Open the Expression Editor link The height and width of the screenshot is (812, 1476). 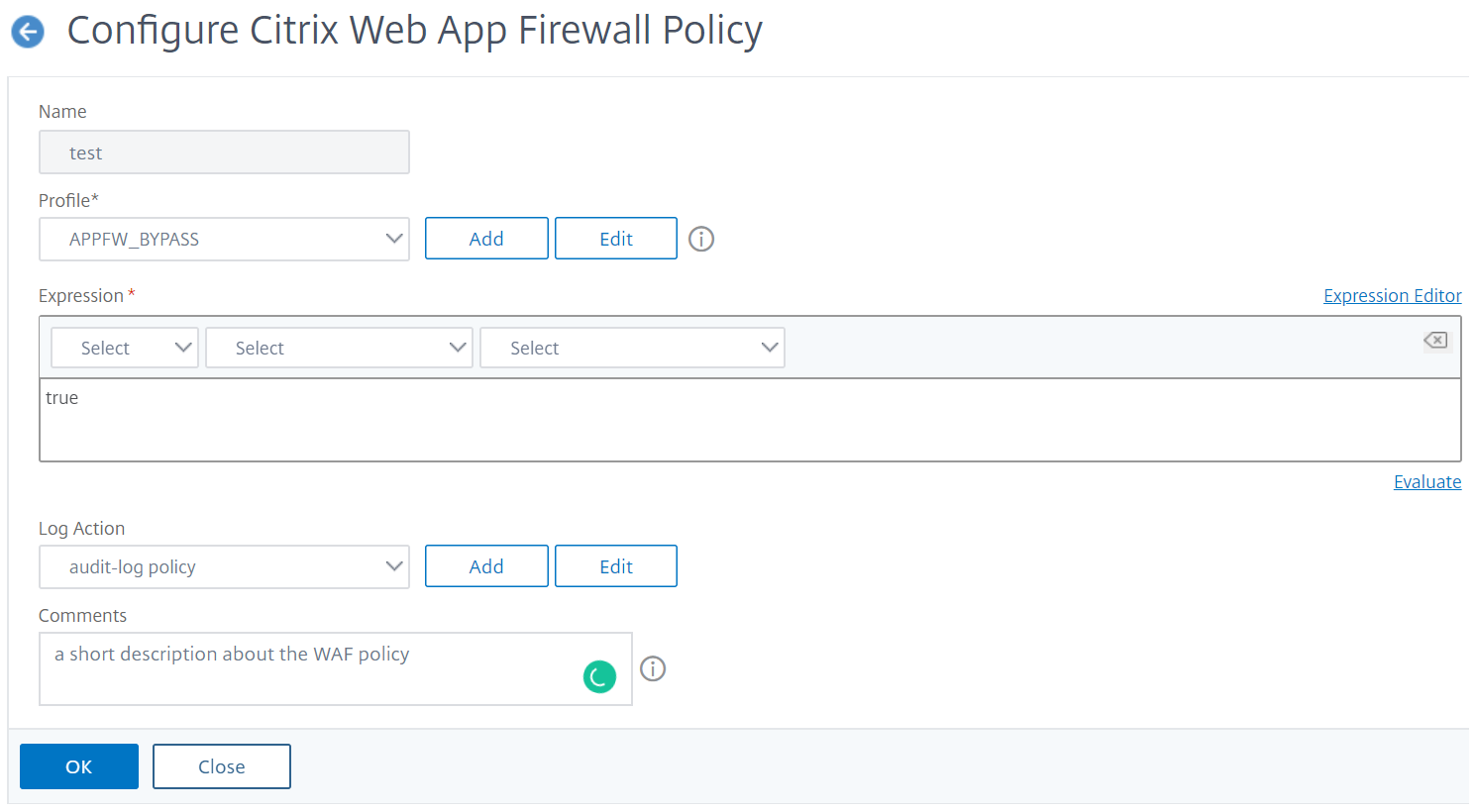click(1393, 295)
